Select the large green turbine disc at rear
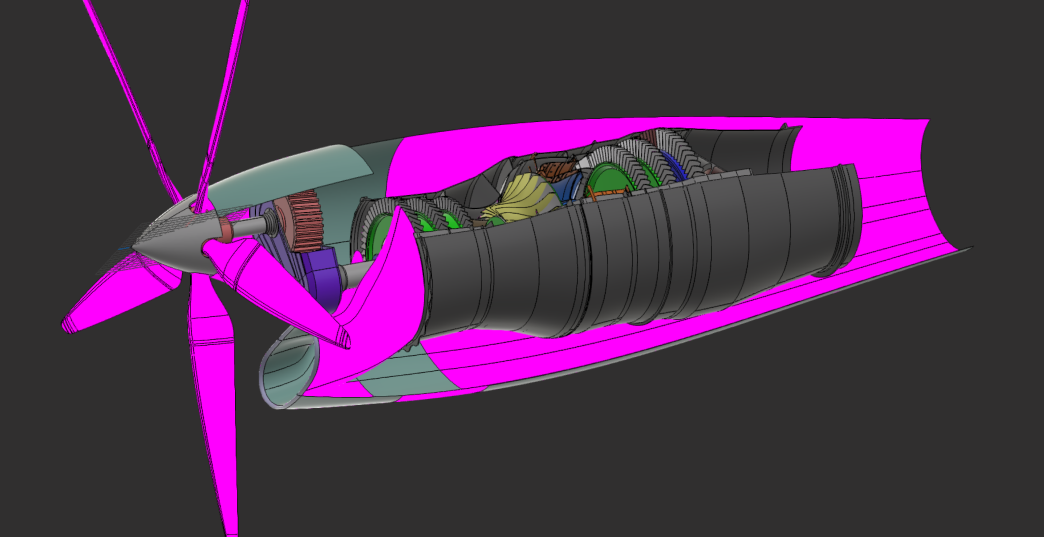The width and height of the screenshot is (1044, 537). click(x=607, y=182)
